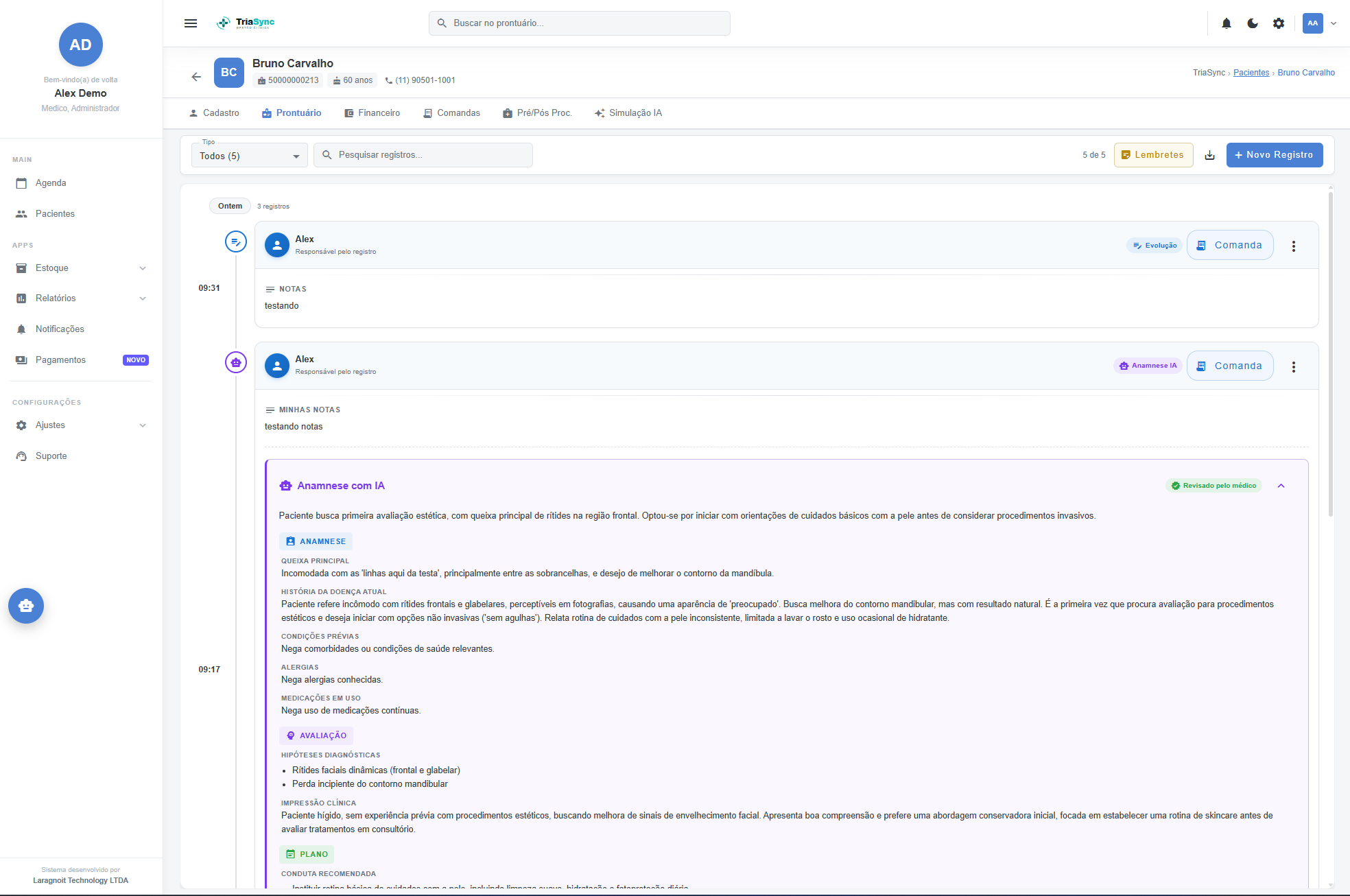
Task: Expand Ajustes sidebar menu
Action: [81, 425]
